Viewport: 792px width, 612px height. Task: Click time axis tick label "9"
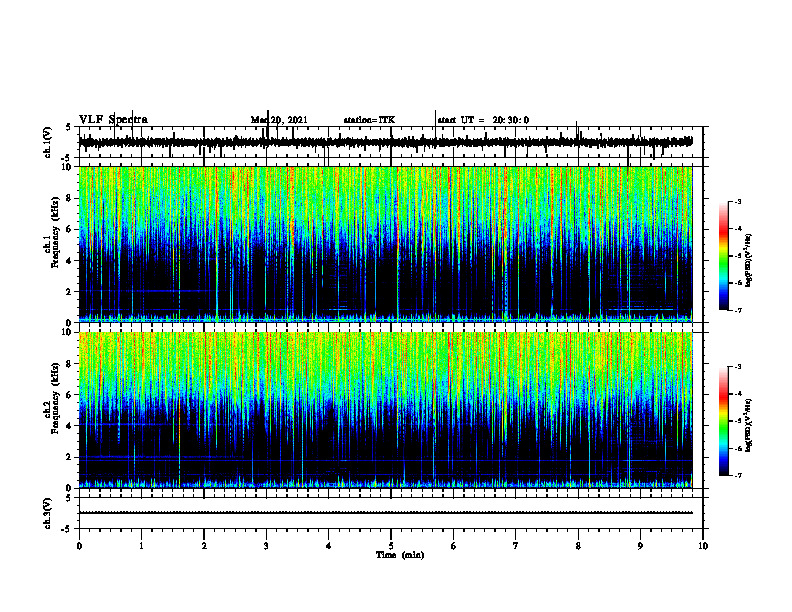point(640,546)
